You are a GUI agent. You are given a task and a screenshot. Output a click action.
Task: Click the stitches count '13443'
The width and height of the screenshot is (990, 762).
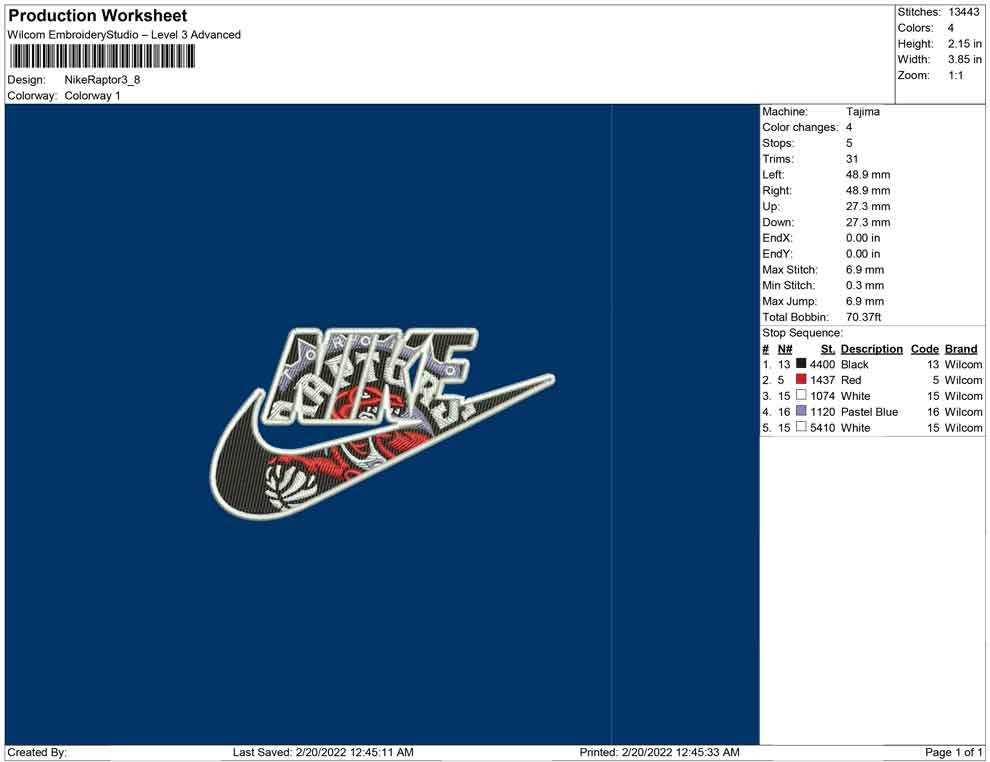point(964,12)
